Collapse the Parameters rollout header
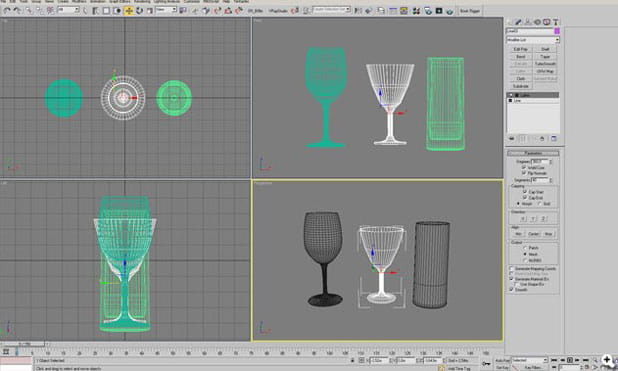This screenshot has height=371, width=618. click(533, 153)
